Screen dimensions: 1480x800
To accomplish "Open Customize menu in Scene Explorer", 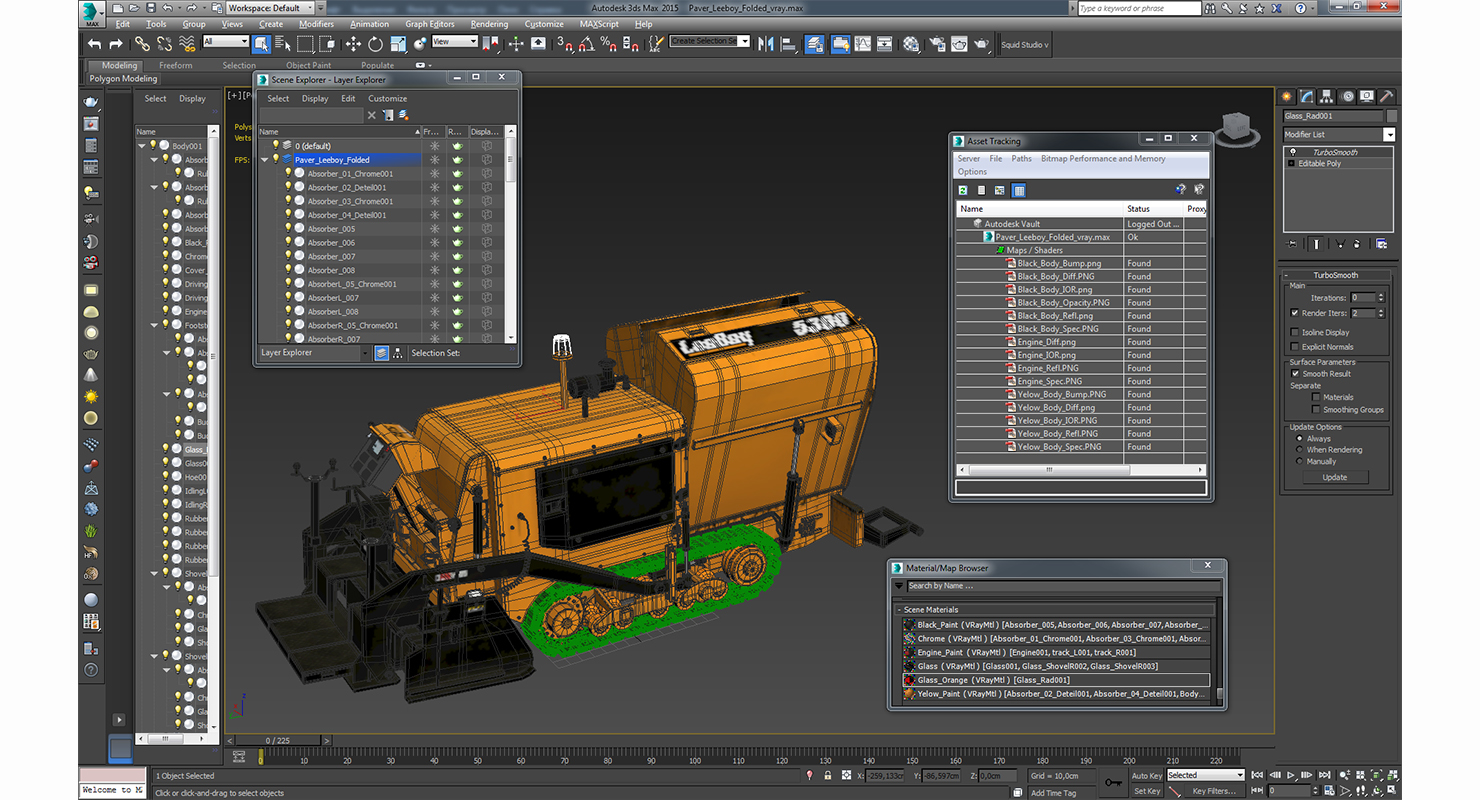I will [387, 98].
